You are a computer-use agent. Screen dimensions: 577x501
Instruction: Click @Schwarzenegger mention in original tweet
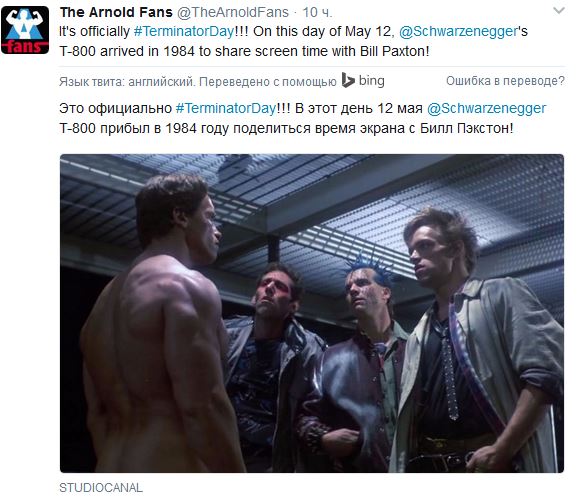coord(458,31)
